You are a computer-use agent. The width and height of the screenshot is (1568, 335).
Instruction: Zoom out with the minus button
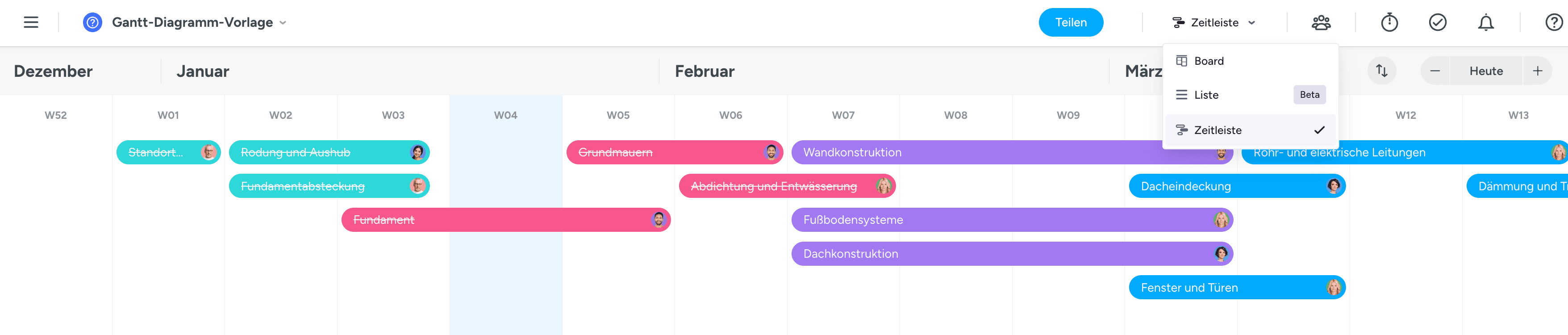(1435, 71)
